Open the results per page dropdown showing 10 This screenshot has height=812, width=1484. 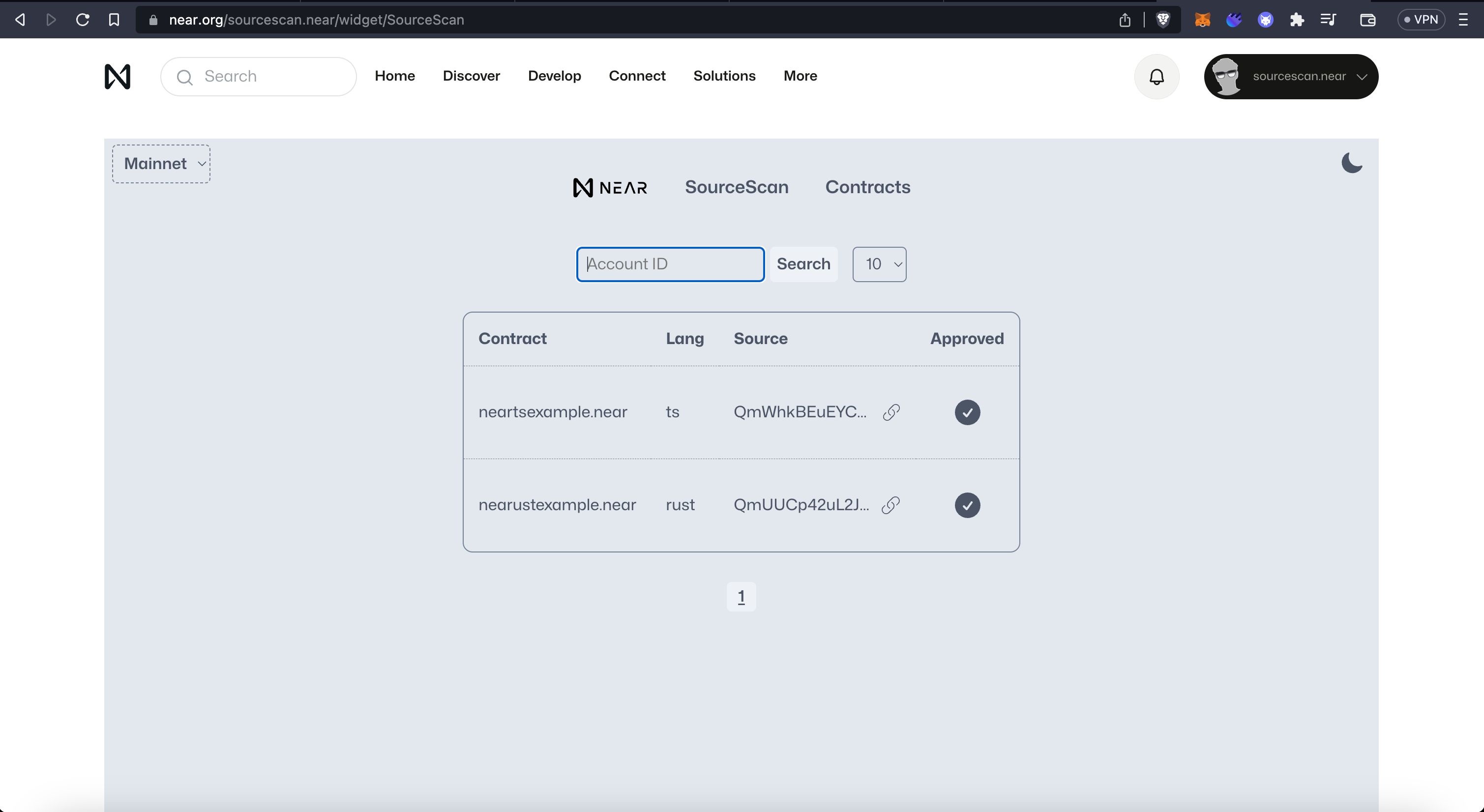click(879, 264)
